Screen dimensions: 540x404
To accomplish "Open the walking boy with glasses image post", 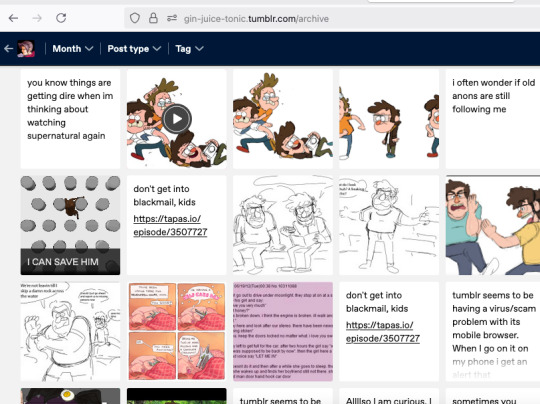I will pos(389,119).
